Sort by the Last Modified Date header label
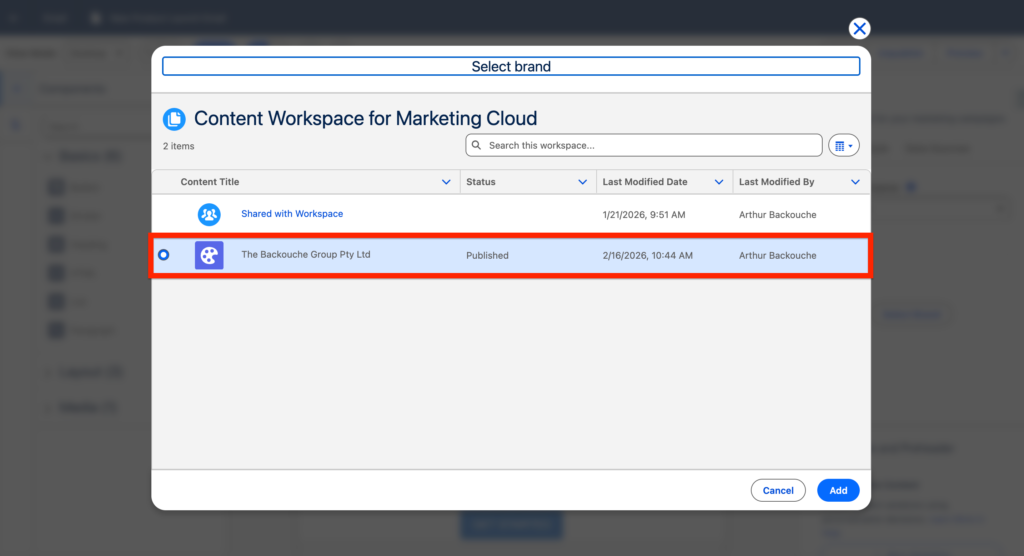Image resolution: width=1024 pixels, height=556 pixels. (645, 182)
